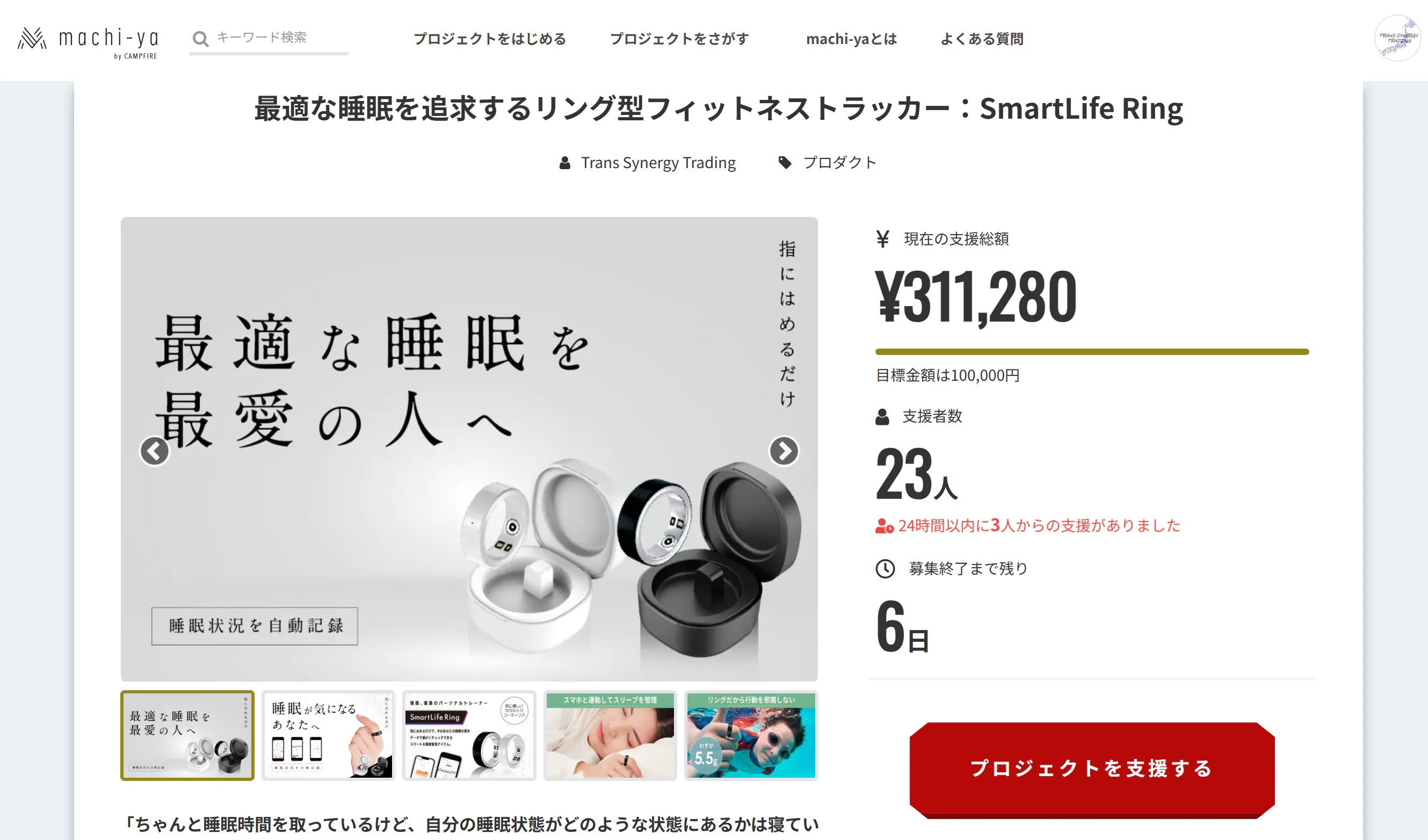1428x840 pixels.
Task: Click the person icon beside Trans Synergy Trading
Action: [x=564, y=163]
